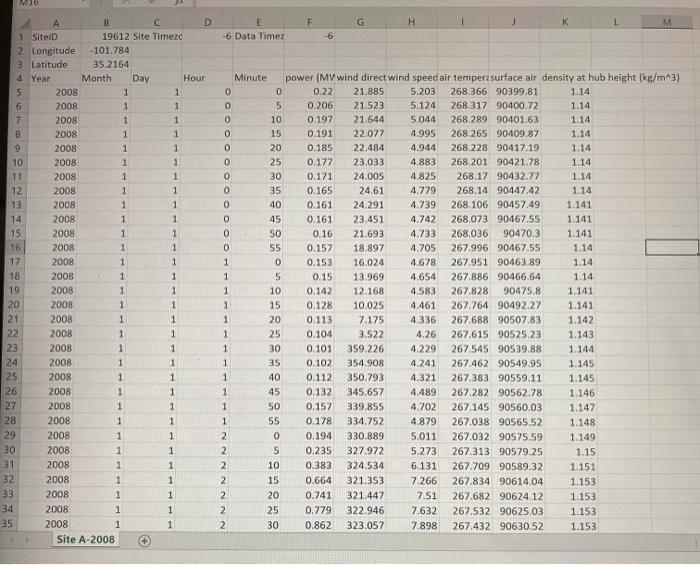Add a new sheet with plus icon
The height and width of the screenshot is (565, 700).
tap(144, 541)
